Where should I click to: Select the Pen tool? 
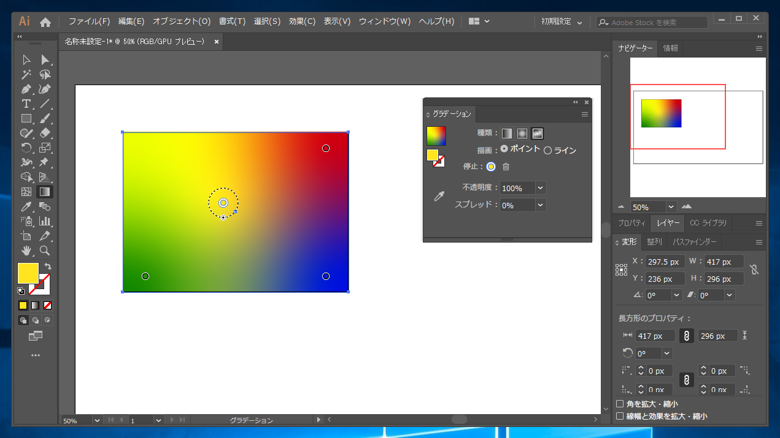pos(26,90)
